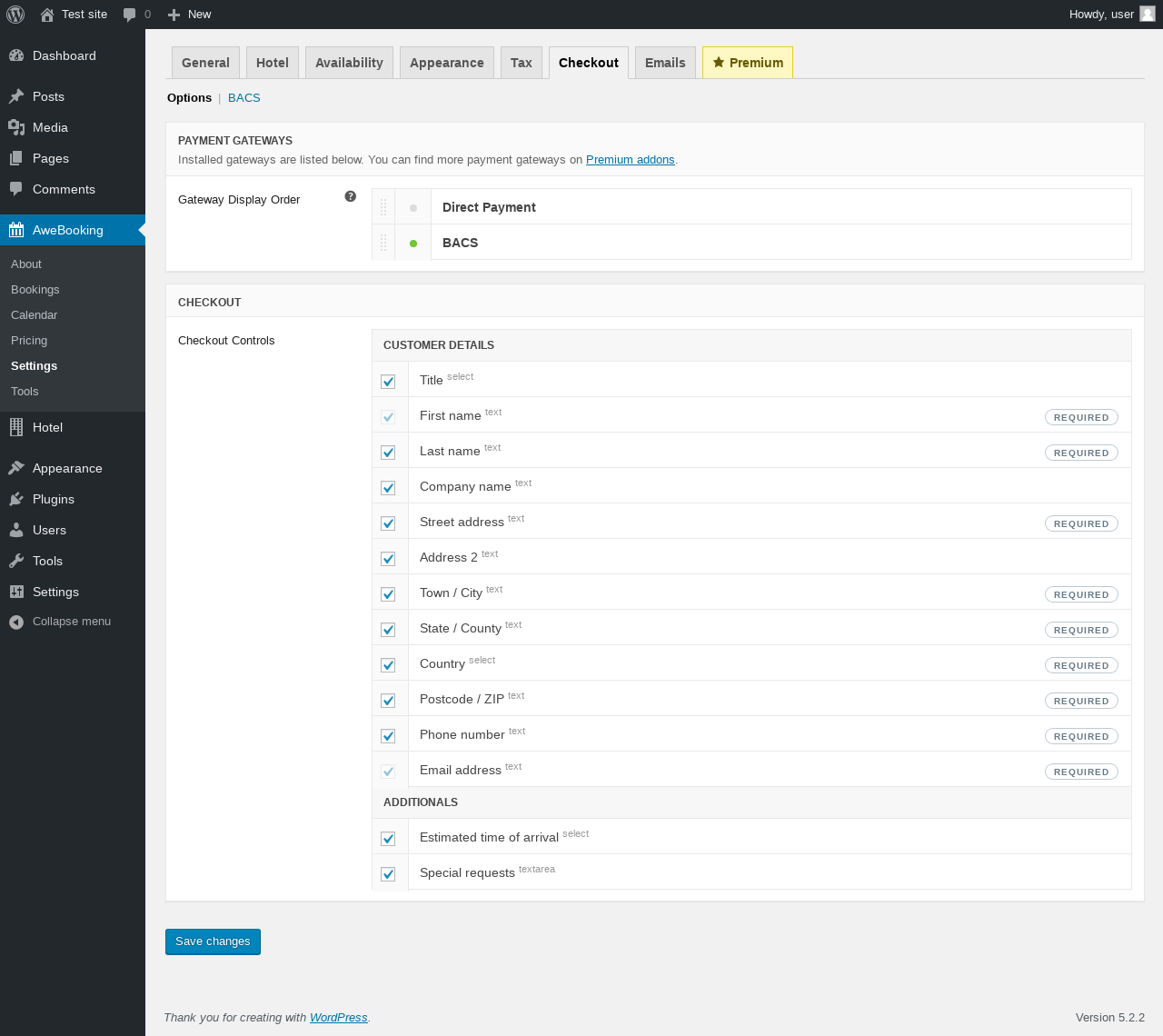Grab the drag handle for Direct Payment
The height and width of the screenshot is (1036, 1163).
(383, 207)
